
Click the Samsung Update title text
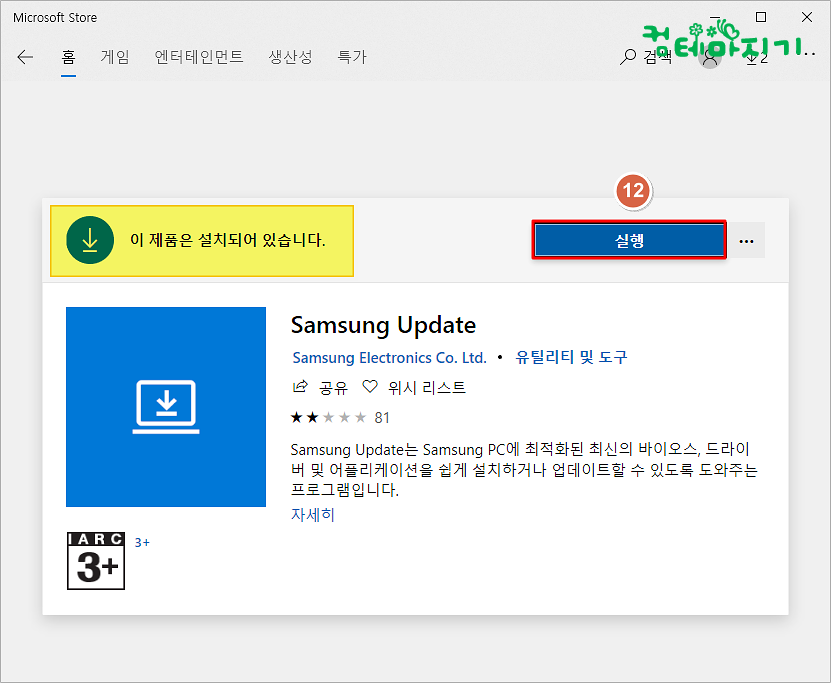click(383, 325)
